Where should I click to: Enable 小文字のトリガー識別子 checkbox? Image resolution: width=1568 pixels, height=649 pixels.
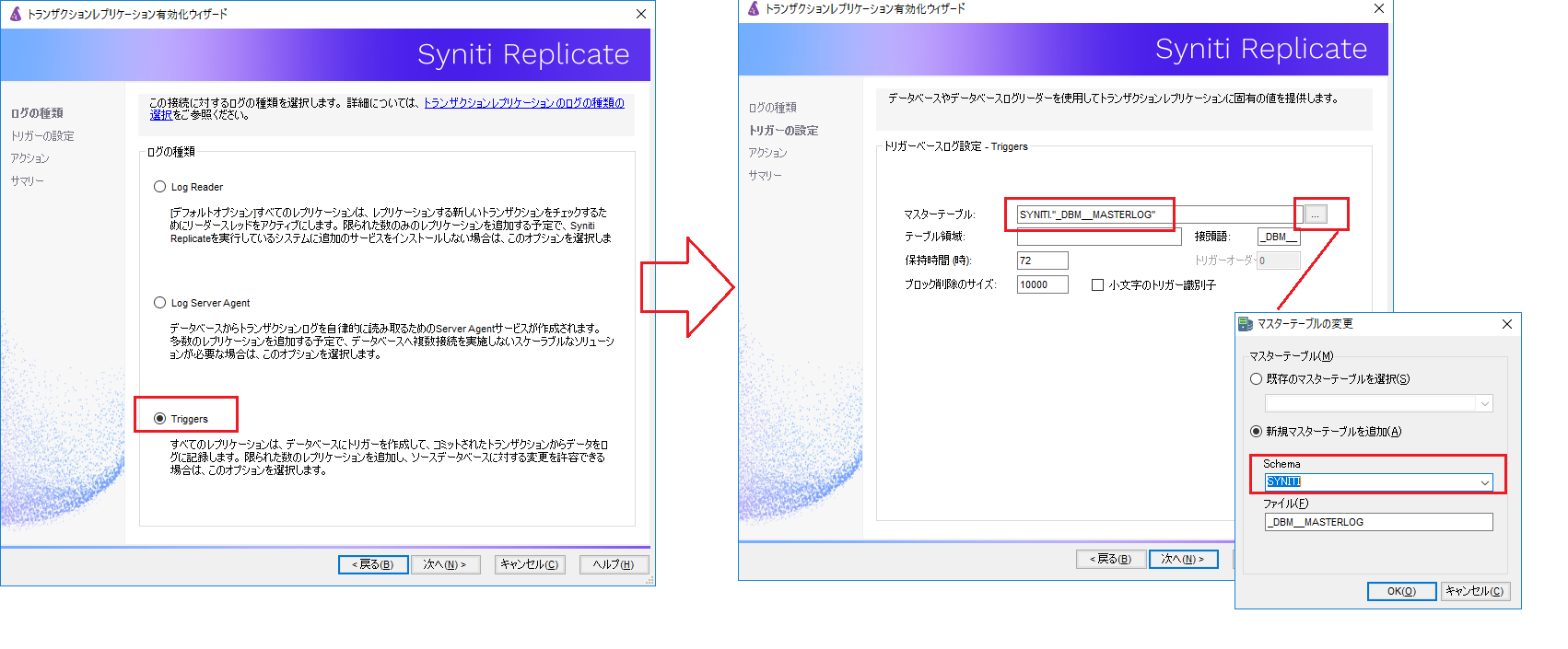(1097, 285)
